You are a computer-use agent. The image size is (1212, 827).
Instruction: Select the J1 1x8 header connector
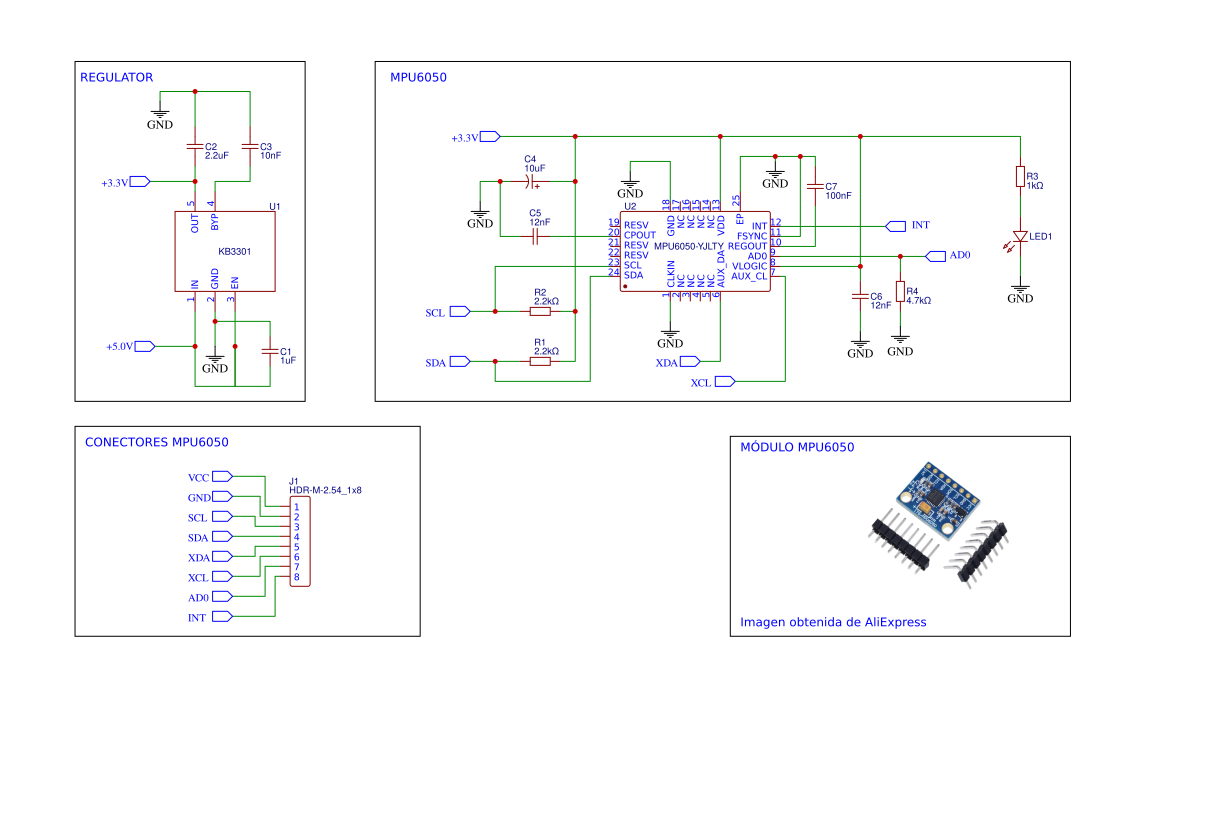click(x=297, y=542)
